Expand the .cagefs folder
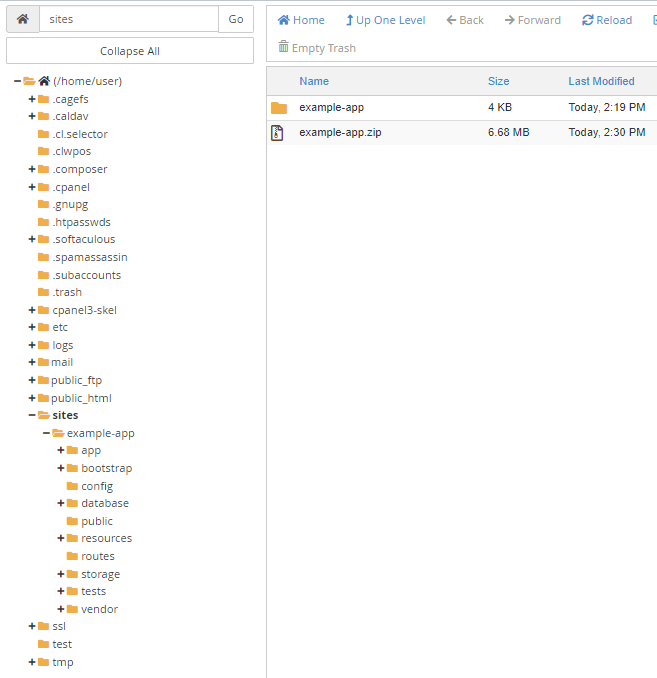657x678 pixels. (x=32, y=99)
